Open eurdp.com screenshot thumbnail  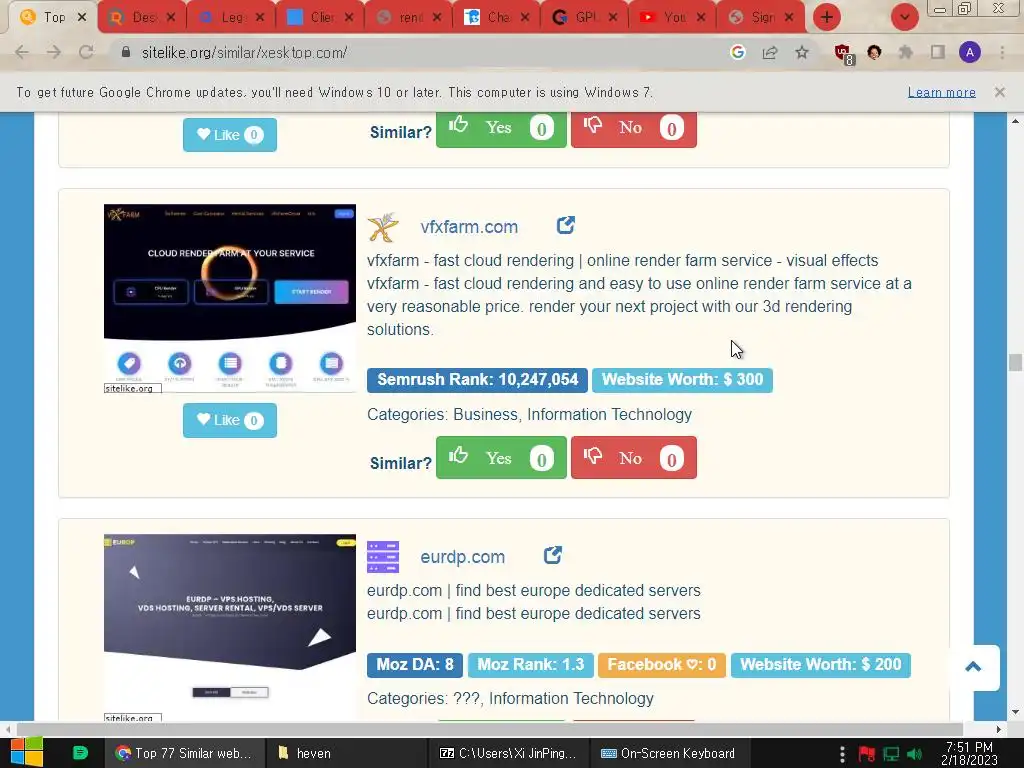[230, 628]
